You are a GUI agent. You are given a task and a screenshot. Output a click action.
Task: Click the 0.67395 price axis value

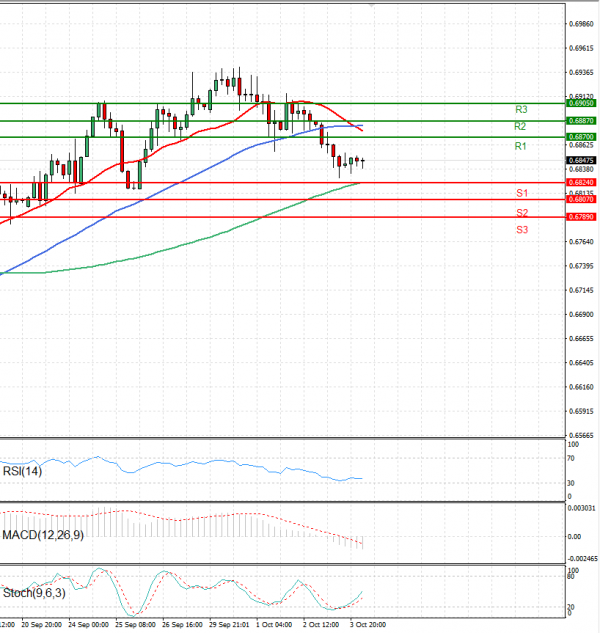(x=581, y=266)
